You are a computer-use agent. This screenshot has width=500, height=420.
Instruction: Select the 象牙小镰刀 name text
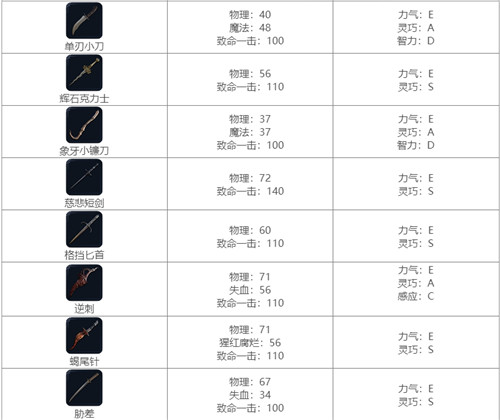coord(84,151)
